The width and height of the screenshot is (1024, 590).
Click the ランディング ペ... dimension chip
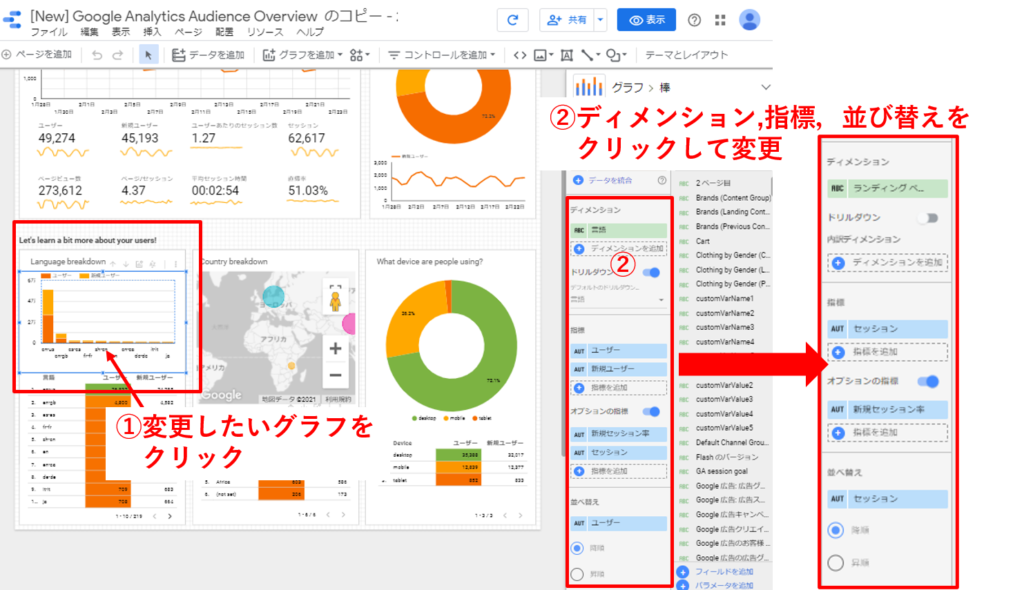[887, 188]
